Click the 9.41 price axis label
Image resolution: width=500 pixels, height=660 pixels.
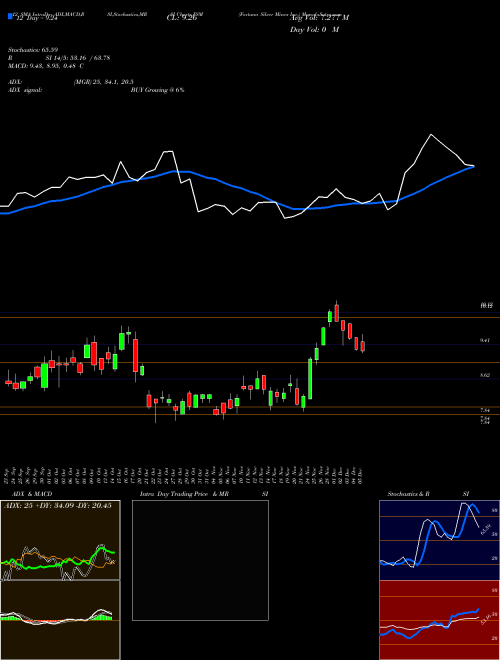tap(484, 340)
